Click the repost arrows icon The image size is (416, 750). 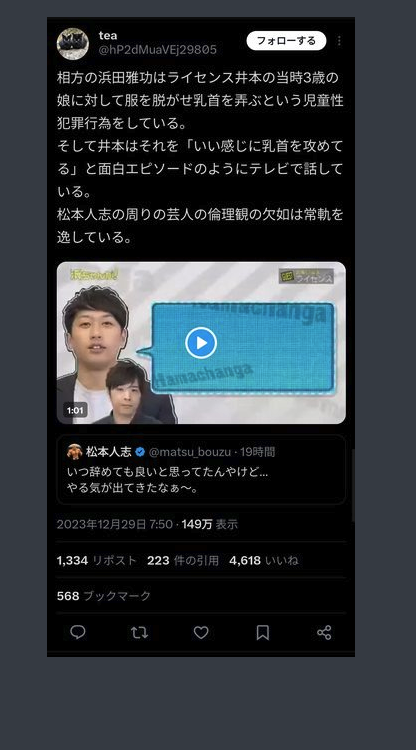point(139,633)
